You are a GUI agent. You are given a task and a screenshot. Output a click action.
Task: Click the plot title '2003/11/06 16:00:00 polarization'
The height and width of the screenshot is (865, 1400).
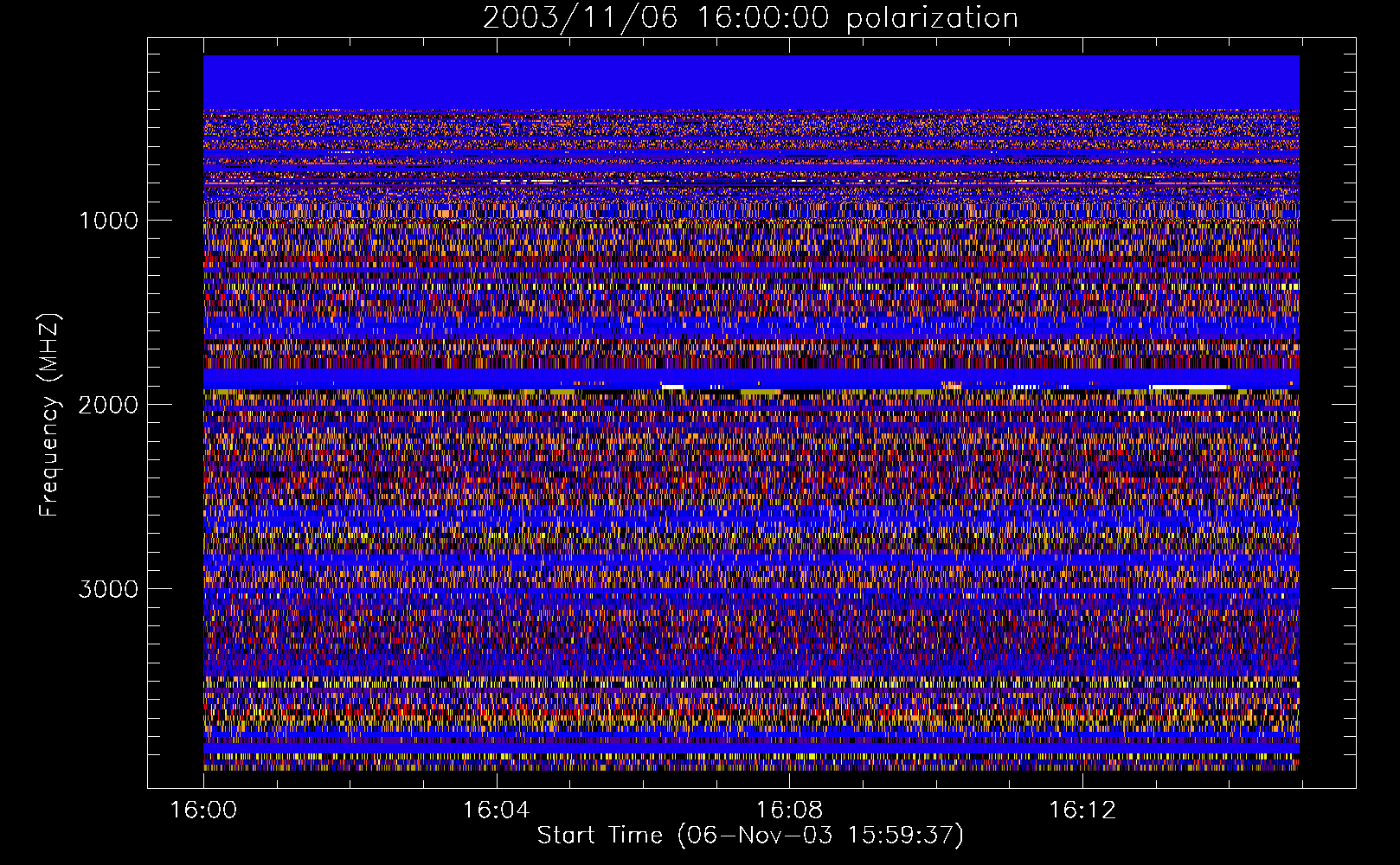[750, 17]
